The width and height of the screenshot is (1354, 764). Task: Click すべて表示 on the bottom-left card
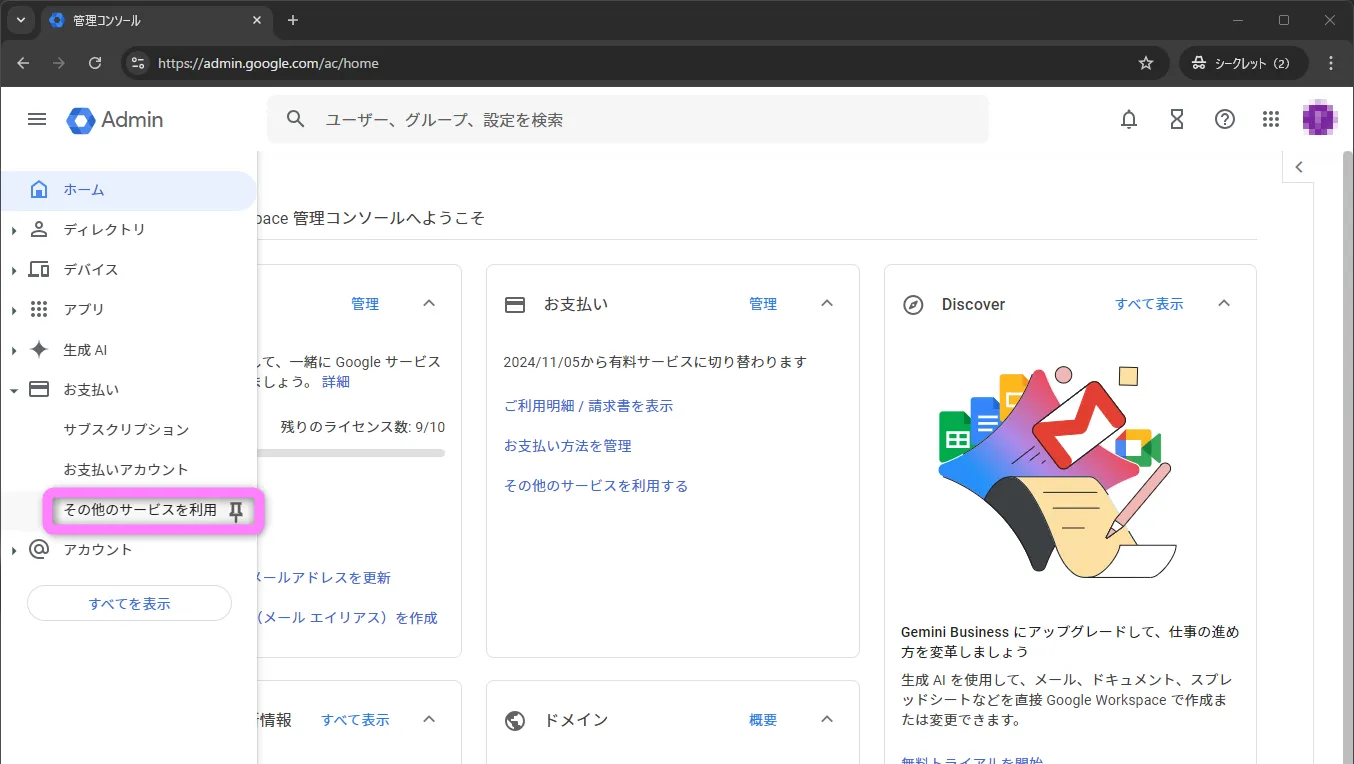coord(355,720)
